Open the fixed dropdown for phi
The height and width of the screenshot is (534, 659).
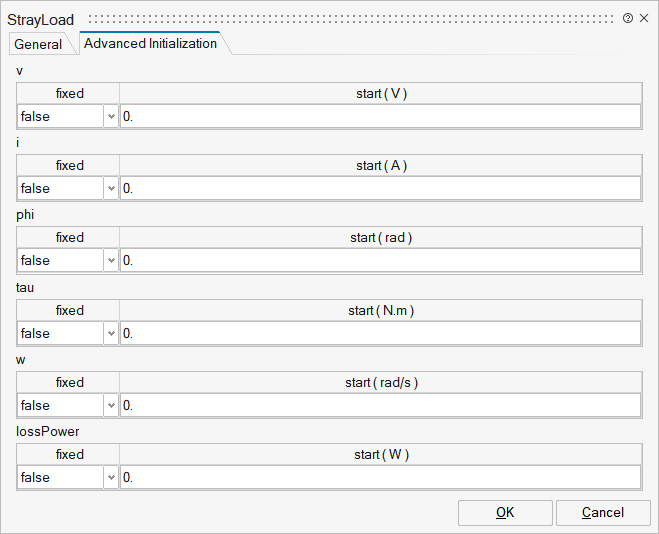click(x=110, y=260)
